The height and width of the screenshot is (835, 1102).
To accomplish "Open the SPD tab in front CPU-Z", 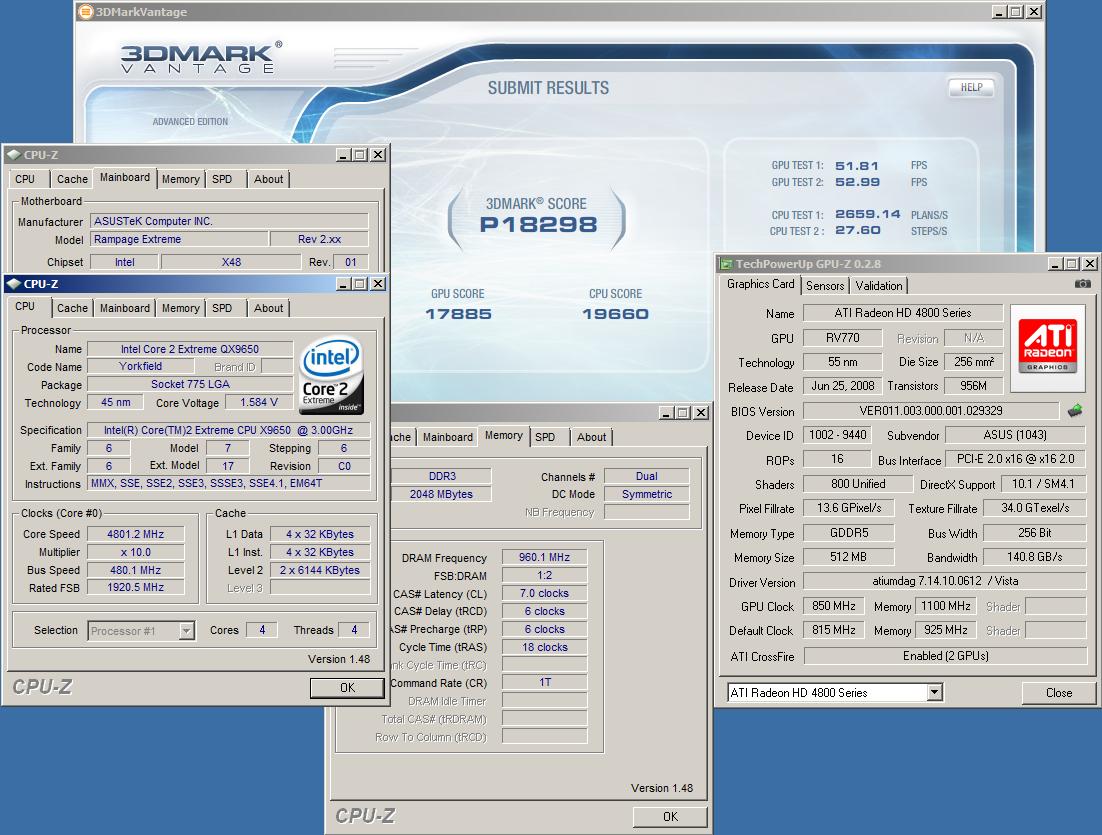I will click(x=222, y=308).
